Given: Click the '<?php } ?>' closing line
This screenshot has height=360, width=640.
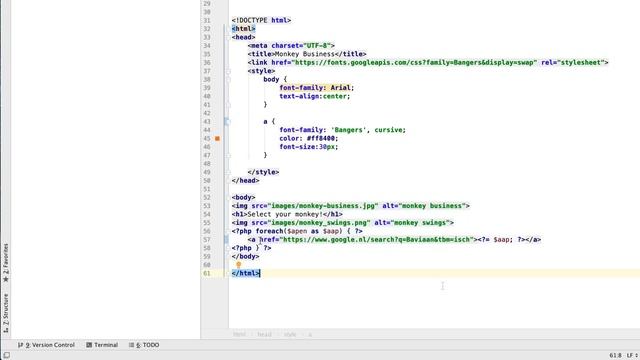Looking at the screenshot, I should pos(251,248).
